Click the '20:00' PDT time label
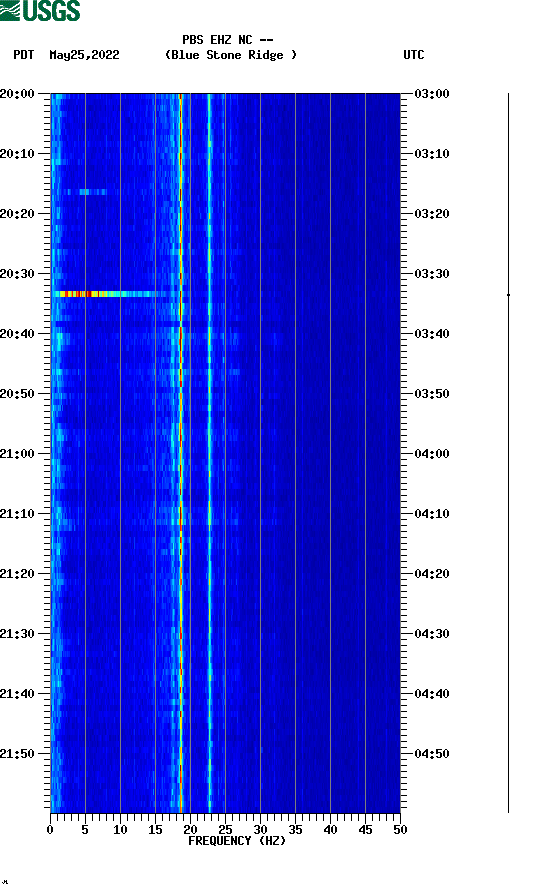552x893 pixels. point(17,93)
